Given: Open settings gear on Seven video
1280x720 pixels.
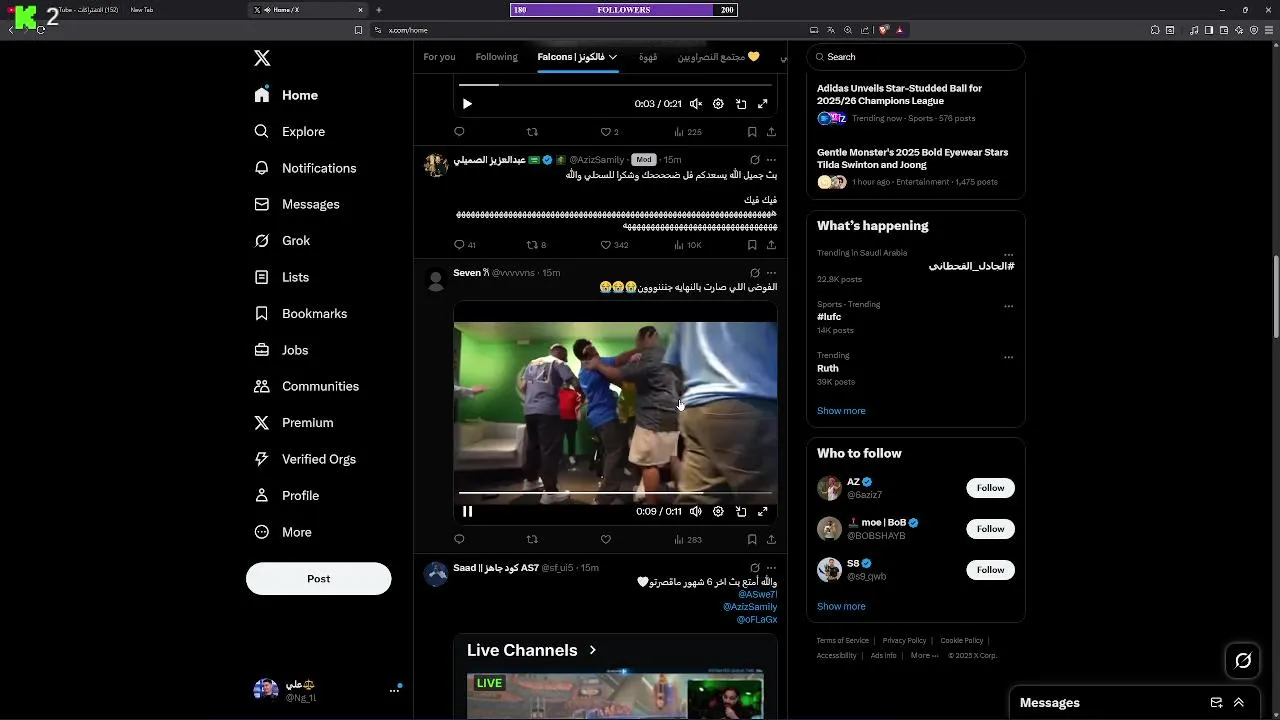Looking at the screenshot, I should 718,511.
